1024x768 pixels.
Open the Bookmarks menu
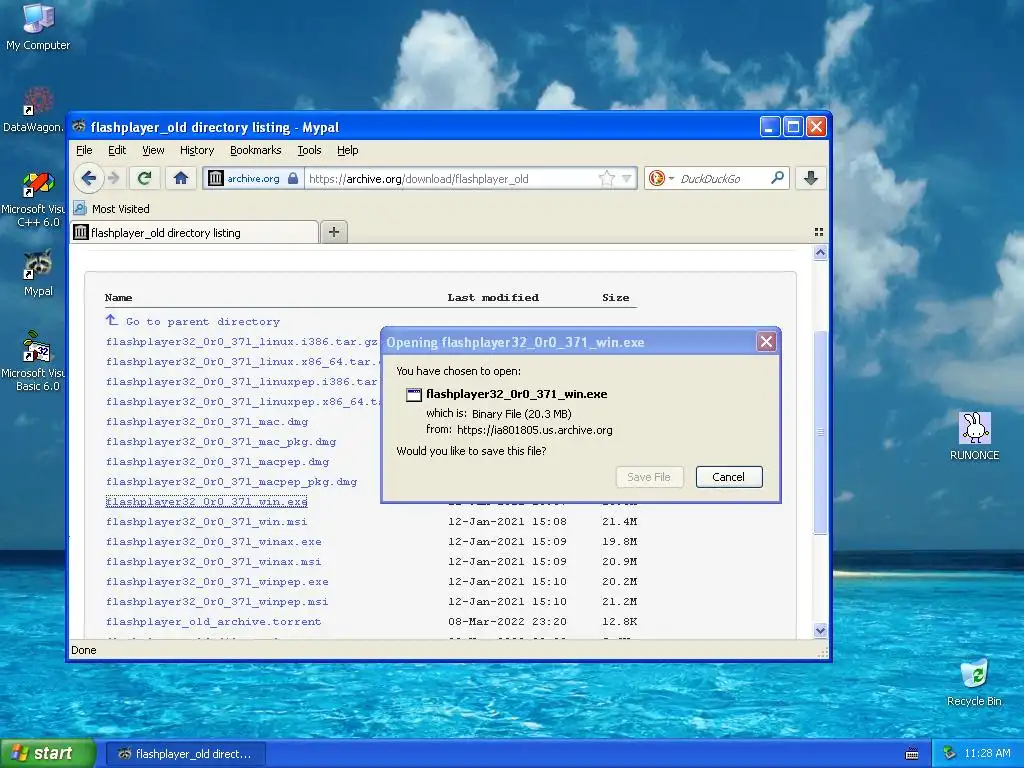255,150
